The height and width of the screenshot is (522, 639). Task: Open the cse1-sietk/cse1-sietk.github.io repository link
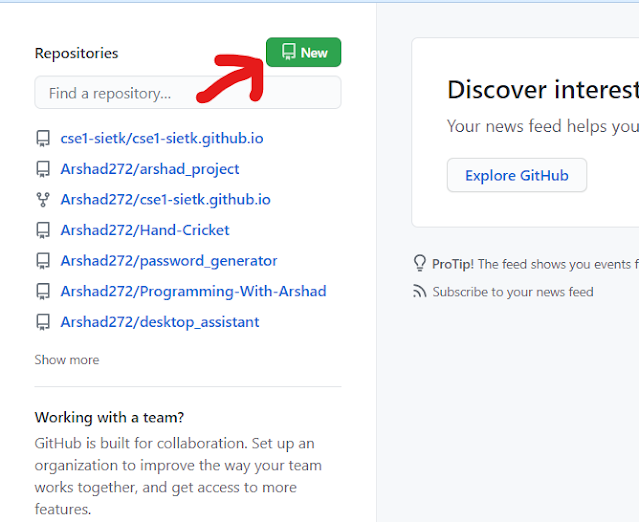click(x=162, y=138)
